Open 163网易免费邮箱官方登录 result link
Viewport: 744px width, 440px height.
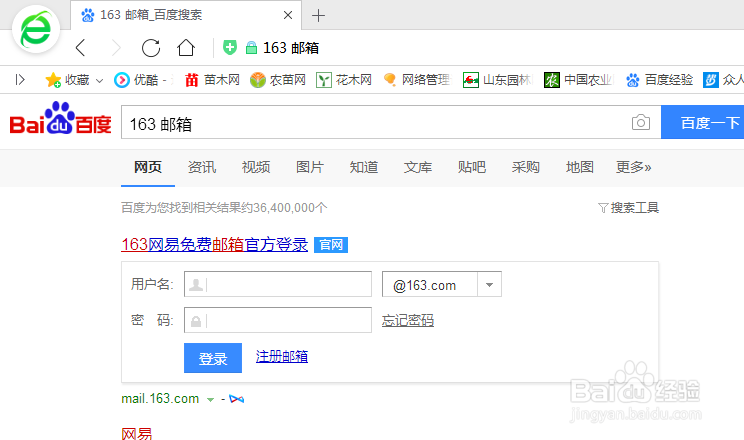pos(214,244)
